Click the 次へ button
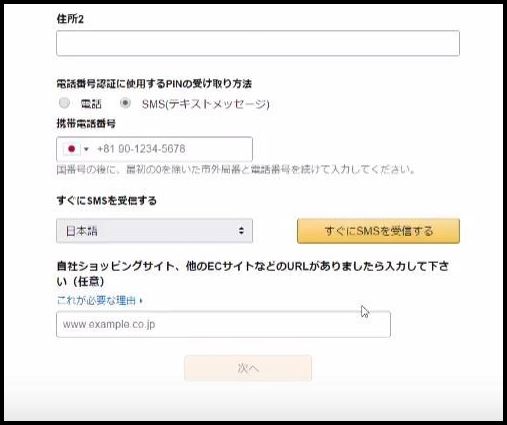The height and width of the screenshot is (425, 507). tap(248, 368)
